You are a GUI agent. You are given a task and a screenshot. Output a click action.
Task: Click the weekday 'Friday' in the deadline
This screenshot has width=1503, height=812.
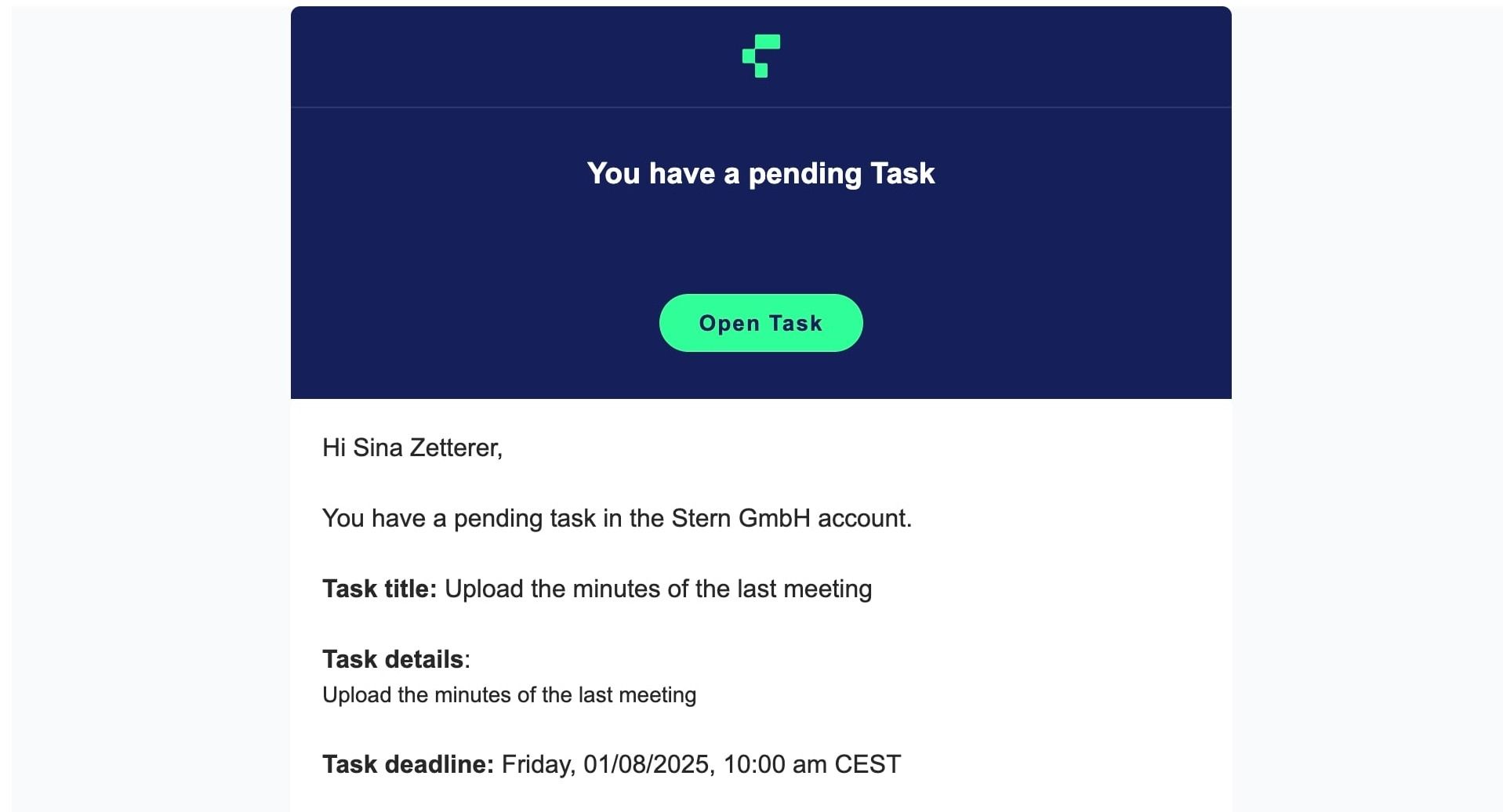tap(535, 764)
